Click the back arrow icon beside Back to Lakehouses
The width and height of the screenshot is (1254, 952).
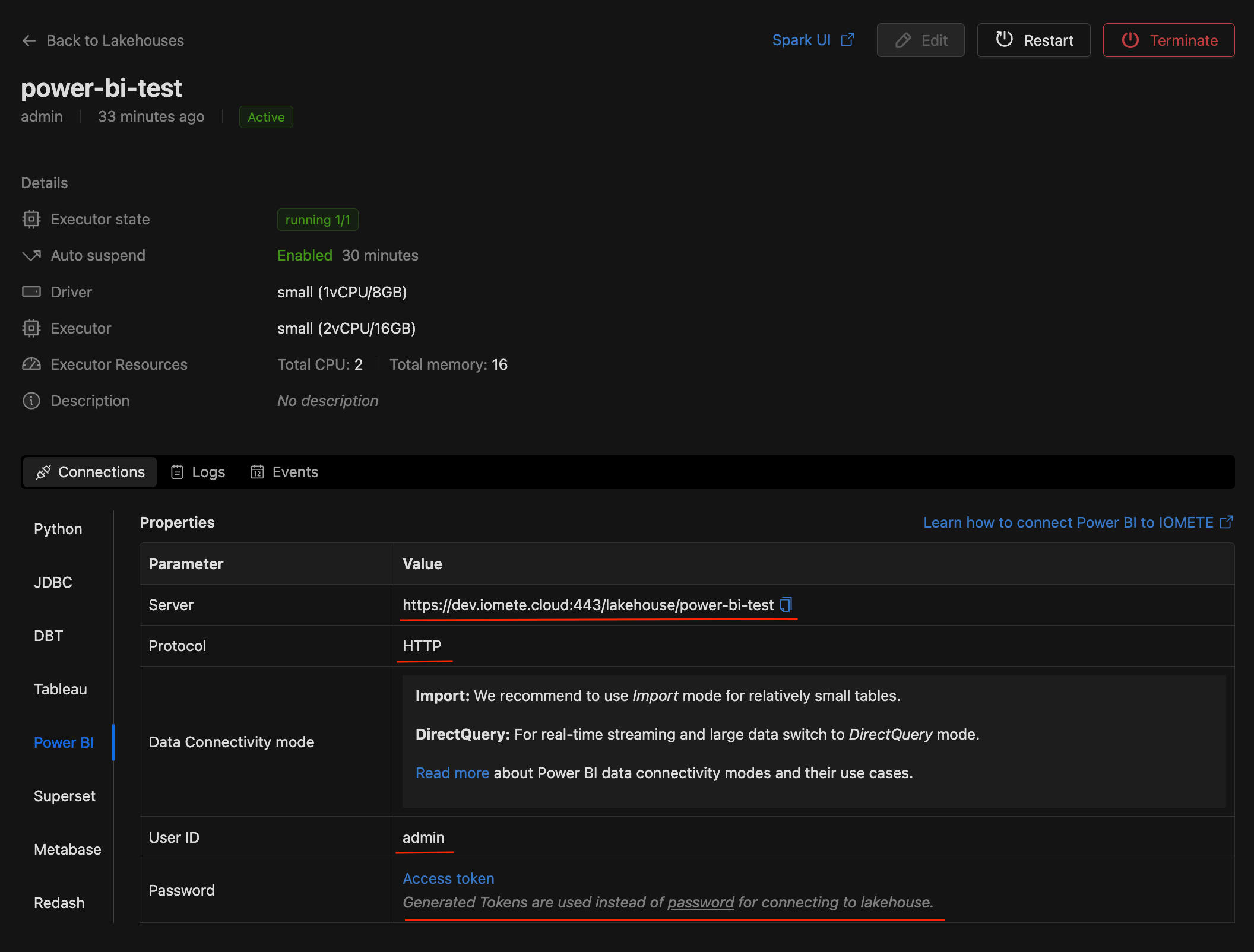tap(29, 40)
